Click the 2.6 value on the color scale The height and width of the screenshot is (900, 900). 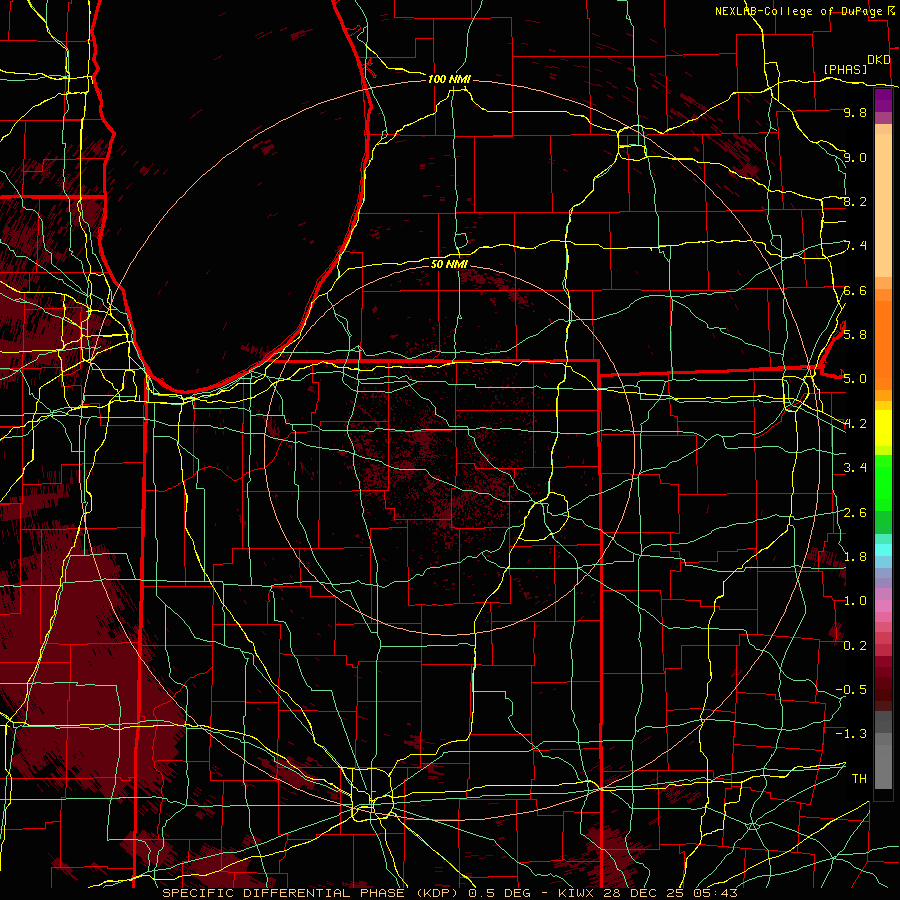pos(855,512)
